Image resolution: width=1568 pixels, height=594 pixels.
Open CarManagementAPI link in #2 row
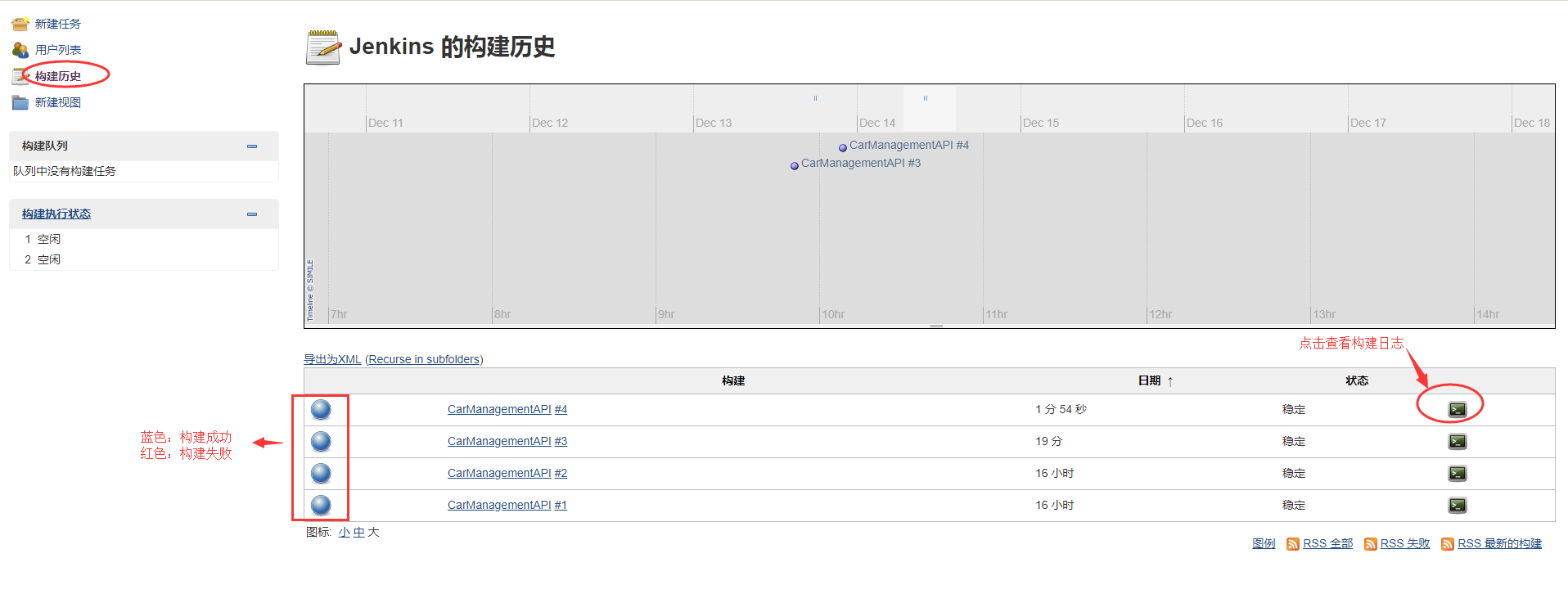[499, 473]
